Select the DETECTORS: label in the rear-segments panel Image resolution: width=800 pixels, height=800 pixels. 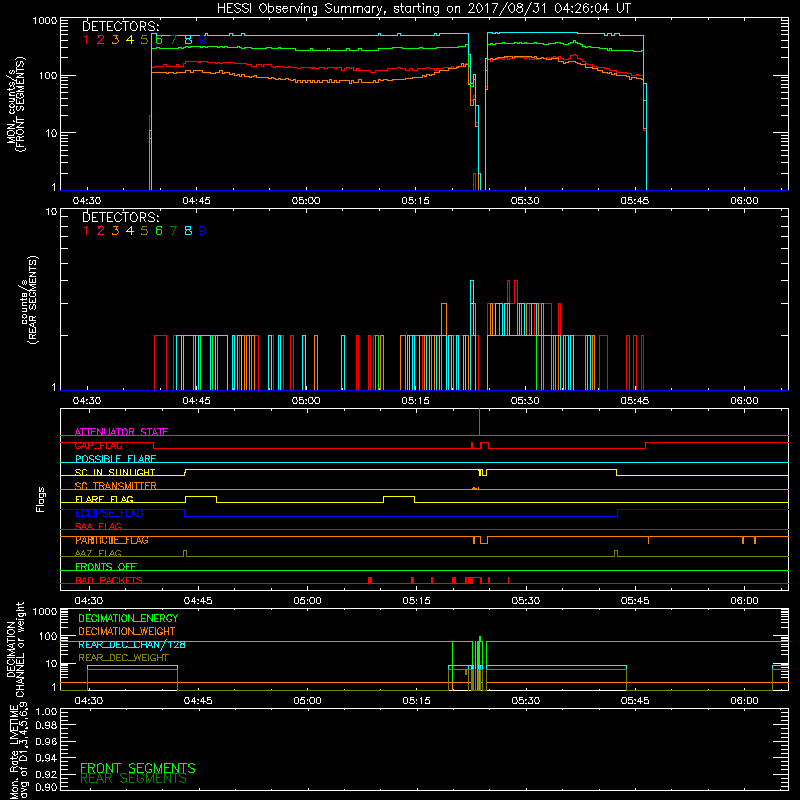(121, 217)
